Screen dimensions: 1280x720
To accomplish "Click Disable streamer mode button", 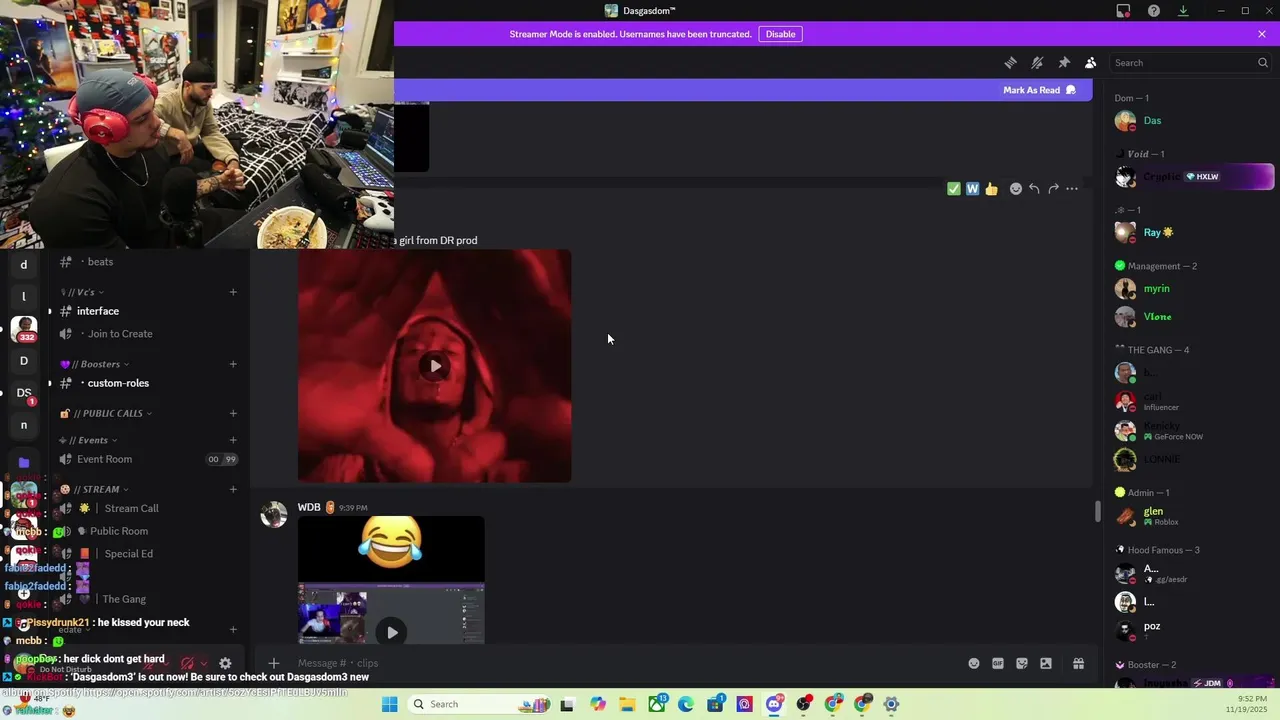I will click(781, 34).
